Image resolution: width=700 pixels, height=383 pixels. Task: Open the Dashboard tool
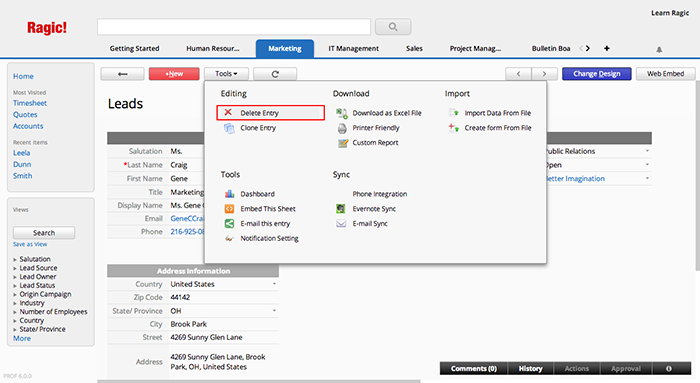click(x=258, y=194)
